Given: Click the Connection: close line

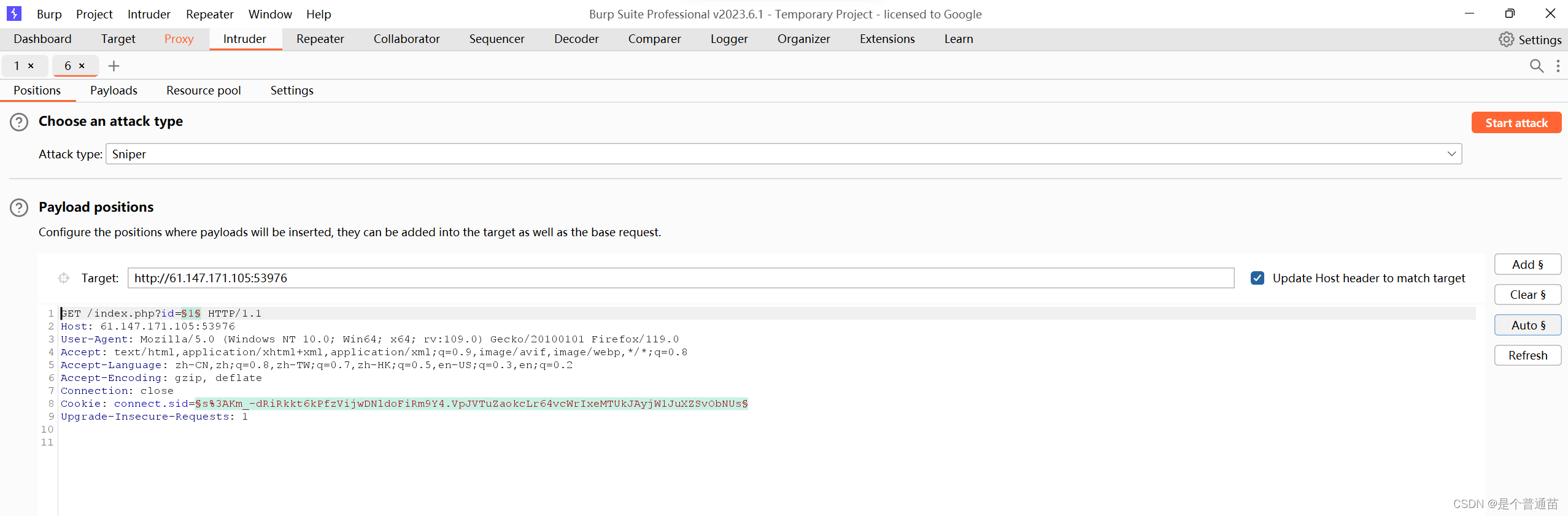Looking at the screenshot, I should (x=117, y=391).
